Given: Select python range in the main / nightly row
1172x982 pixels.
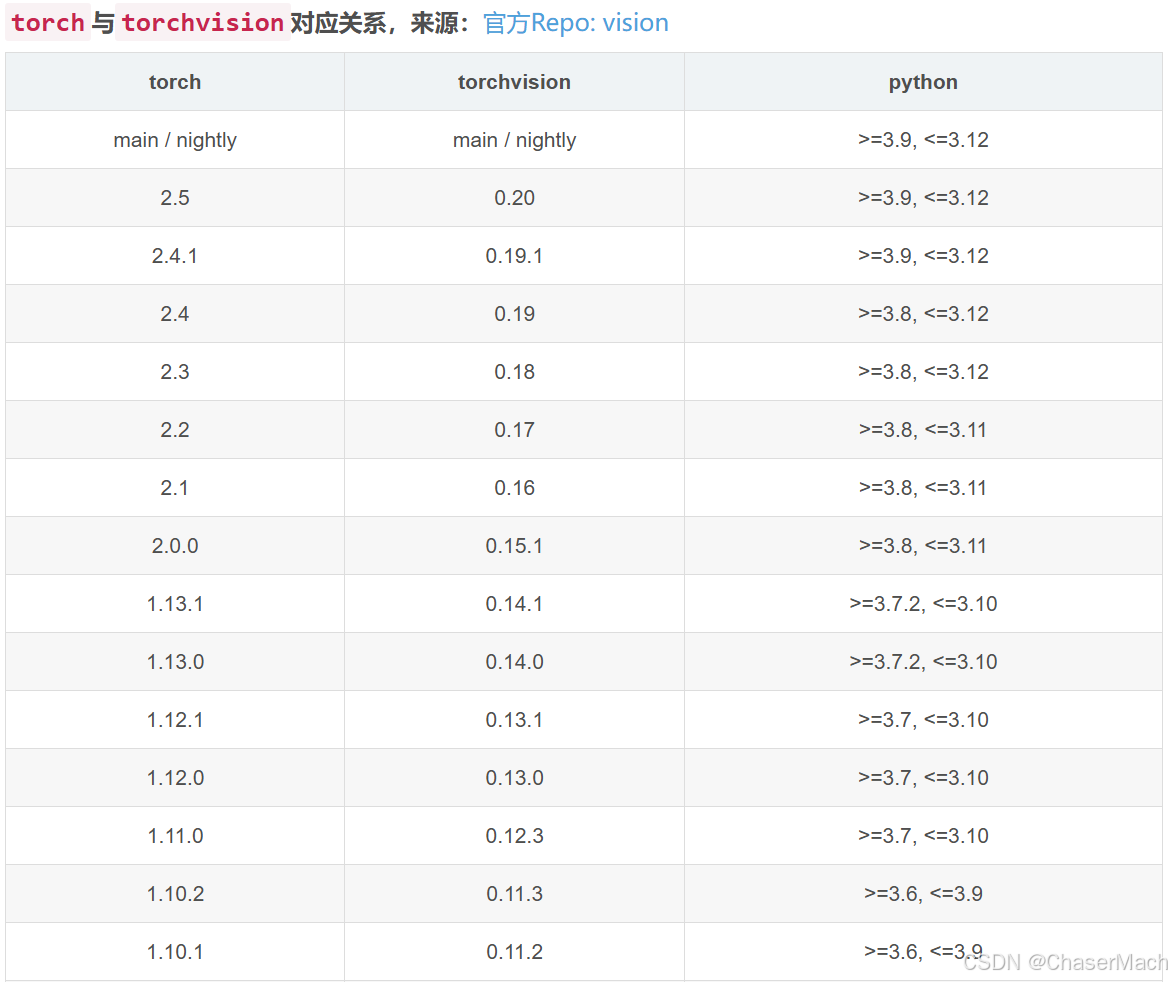Looking at the screenshot, I should 923,140.
